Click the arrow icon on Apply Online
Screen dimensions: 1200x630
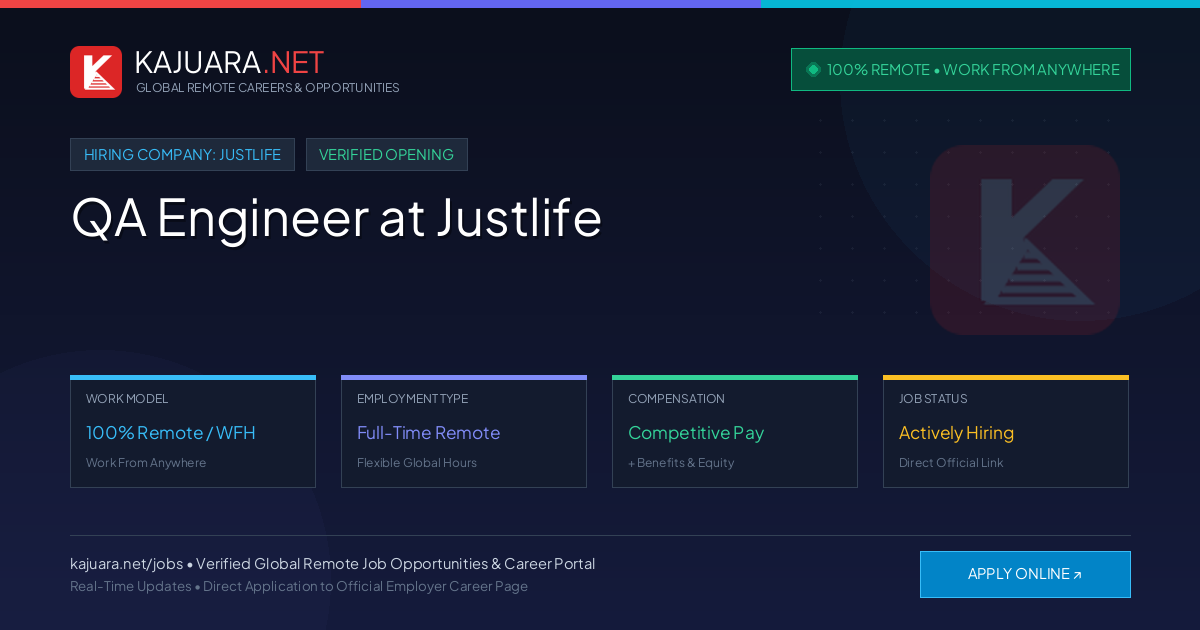pos(1077,575)
